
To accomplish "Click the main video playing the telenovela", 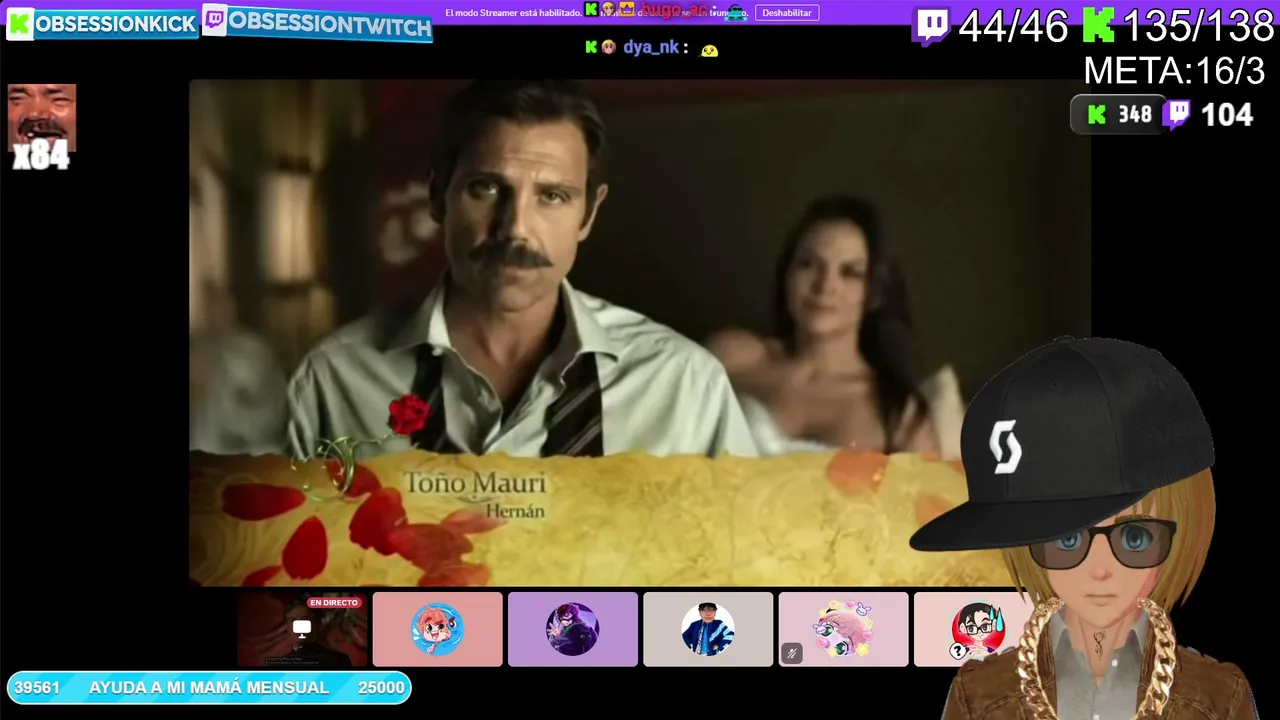I will pos(640,332).
